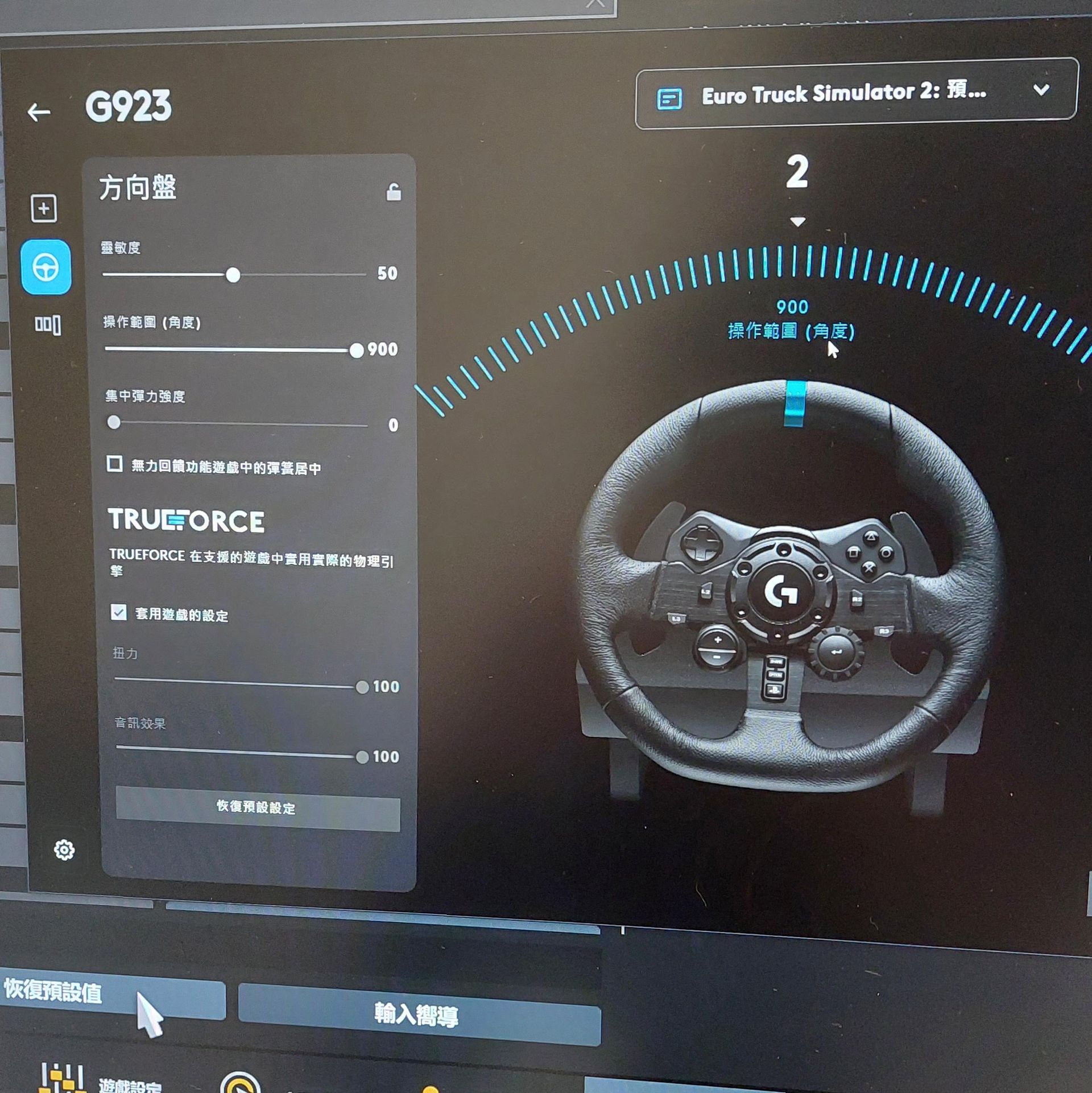Click the 操作範圍 (角度) slider handle
The image size is (1092, 1093).
tap(357, 350)
